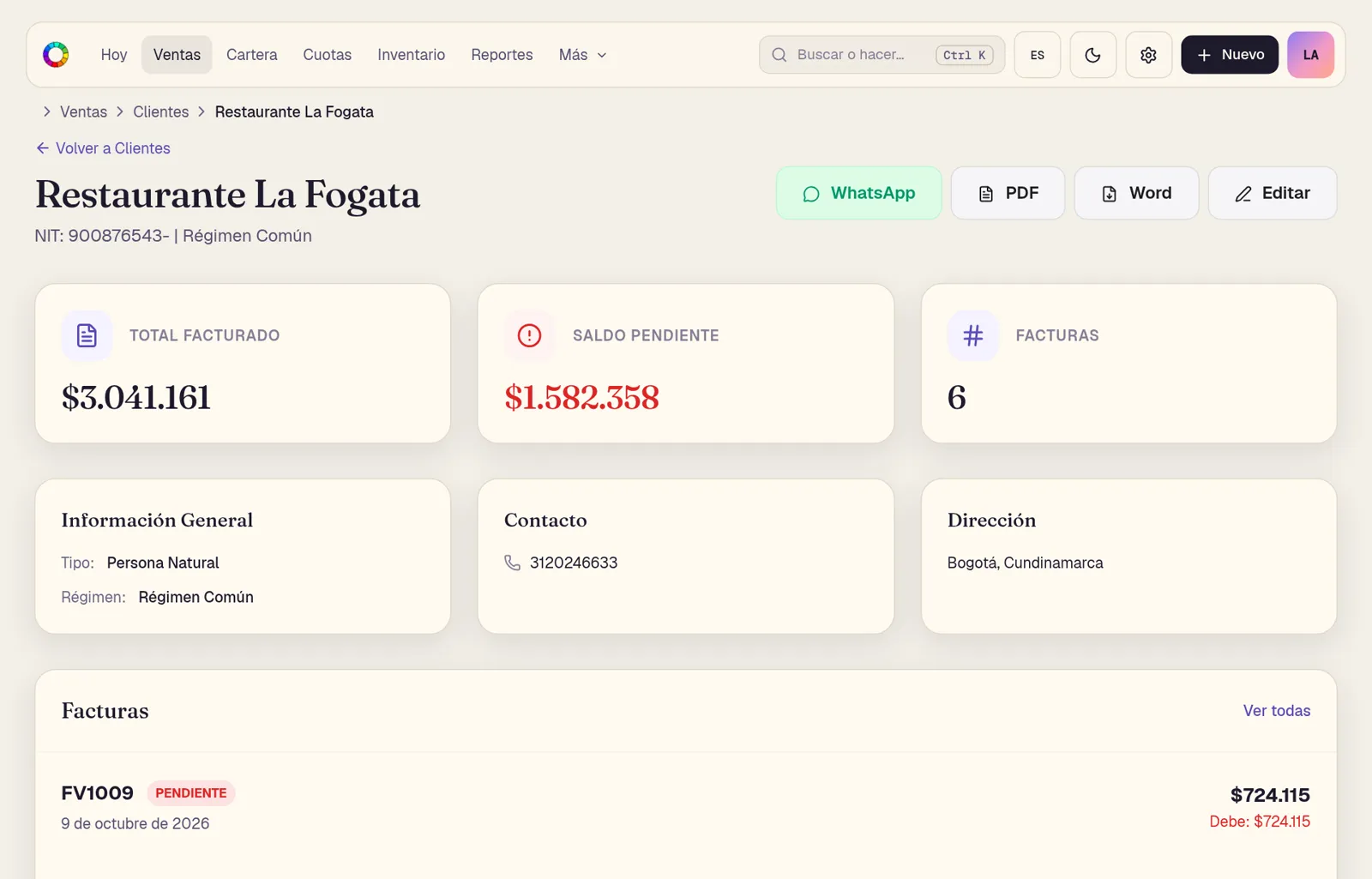Go to the Hoy tab
Viewport: 1372px width, 879px height.
point(114,55)
